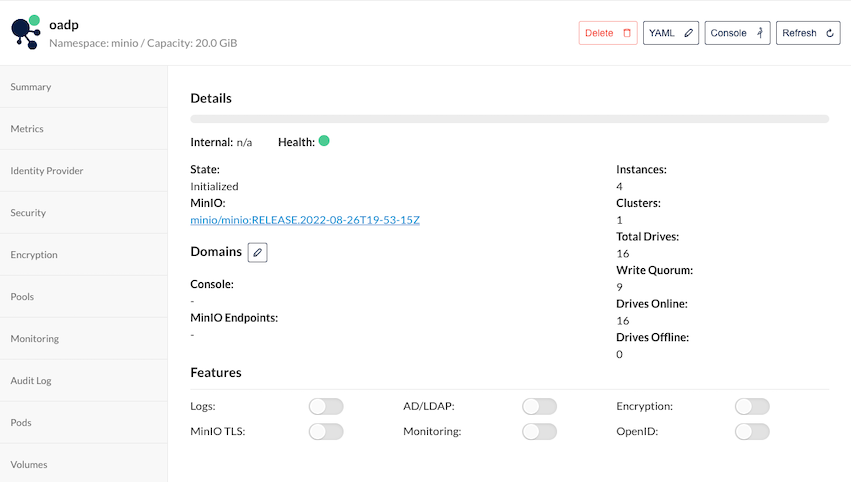Click the 'Console:' domain label
The height and width of the screenshot is (482, 851).
[x=212, y=284]
